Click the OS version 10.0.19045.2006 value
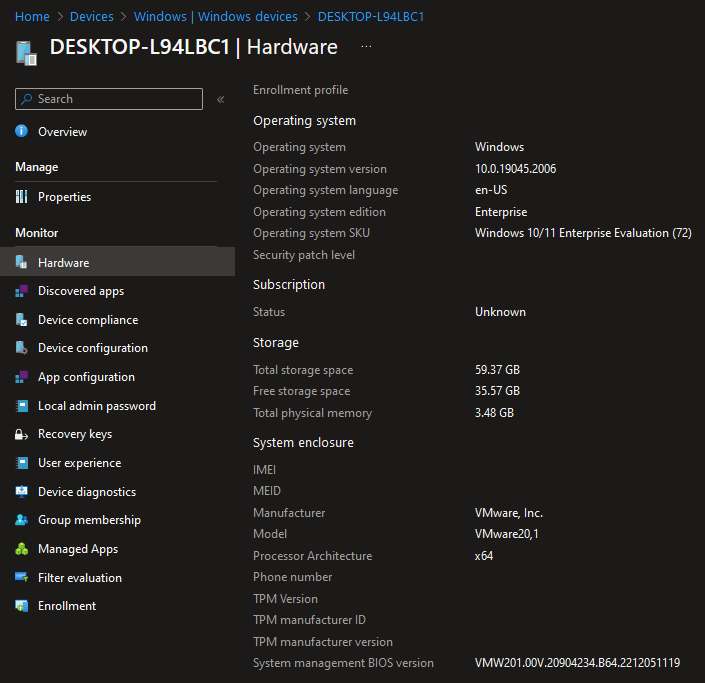The height and width of the screenshot is (683, 705). coord(515,169)
